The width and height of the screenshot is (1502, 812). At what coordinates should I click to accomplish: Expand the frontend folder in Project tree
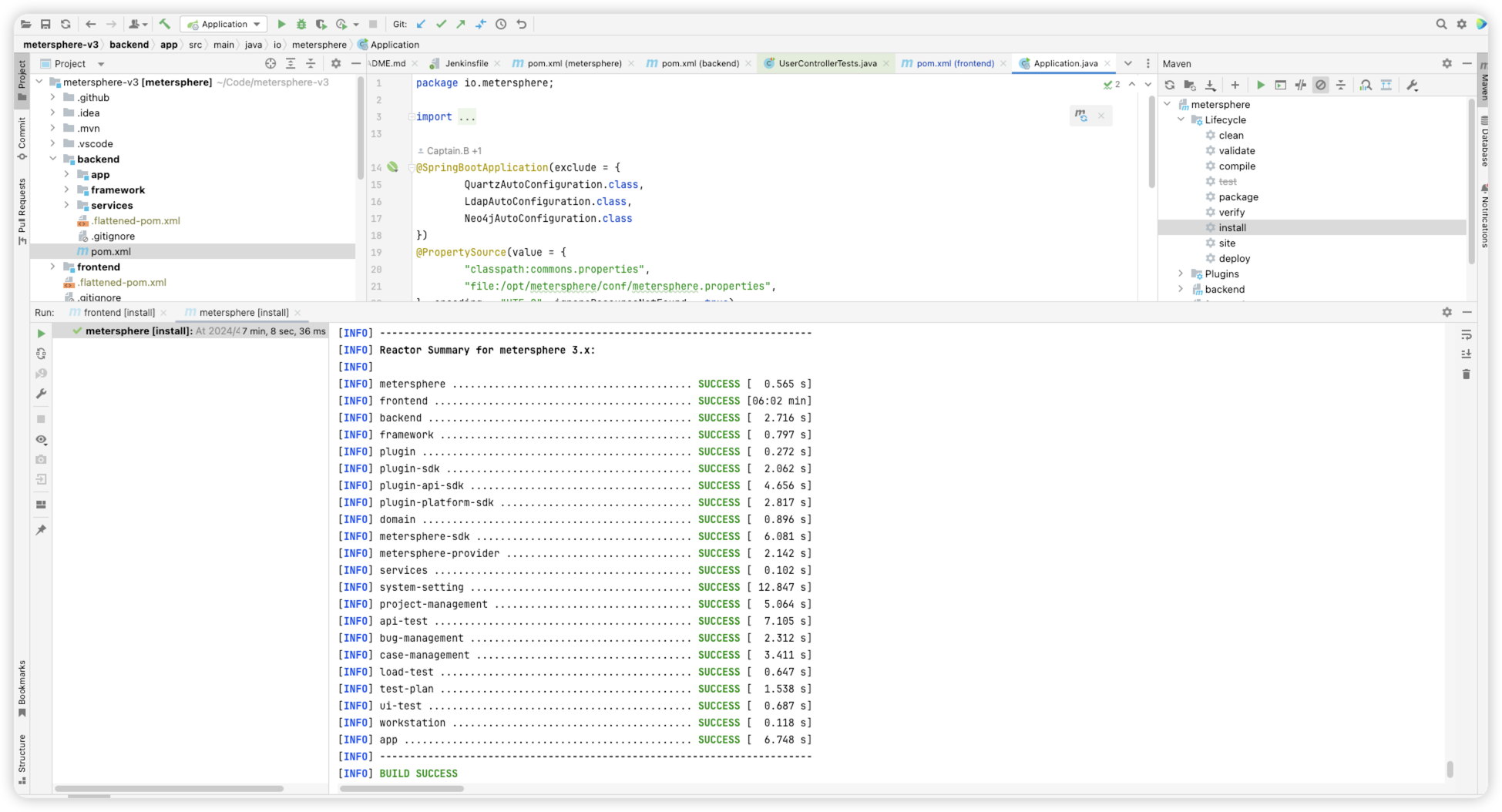[52, 267]
